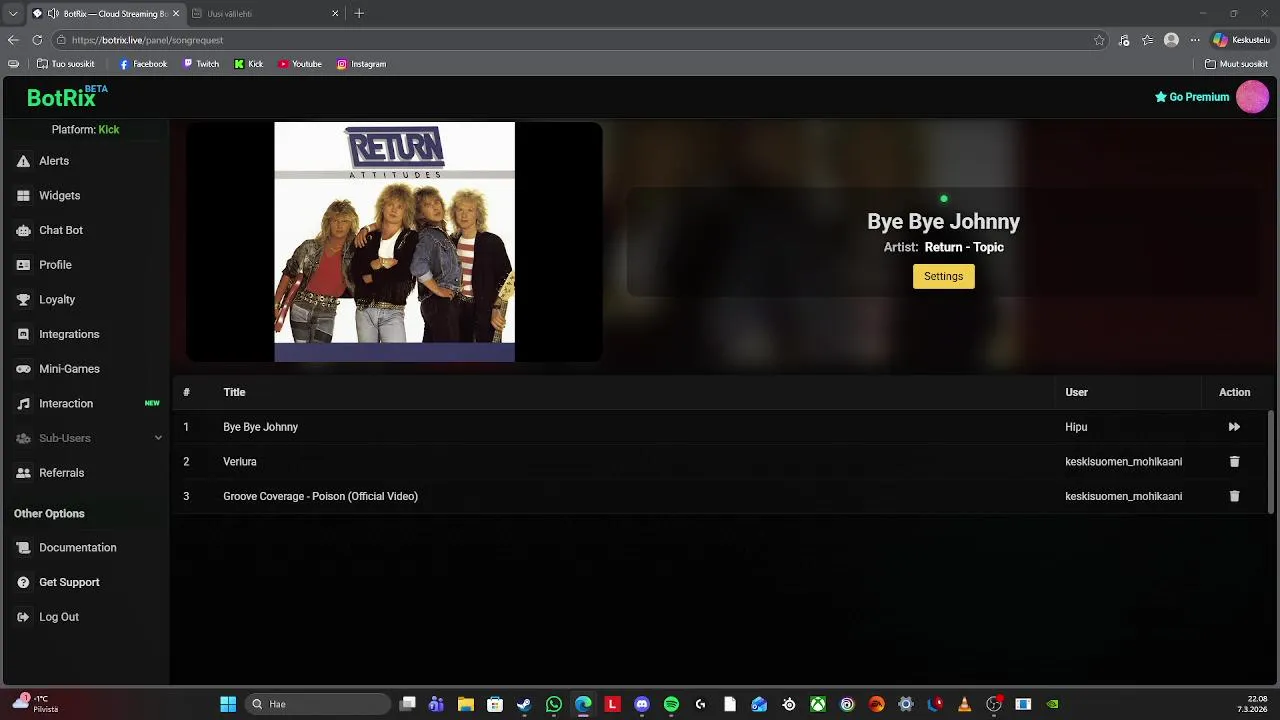
Task: Open the Integrations page
Action: pos(69,334)
